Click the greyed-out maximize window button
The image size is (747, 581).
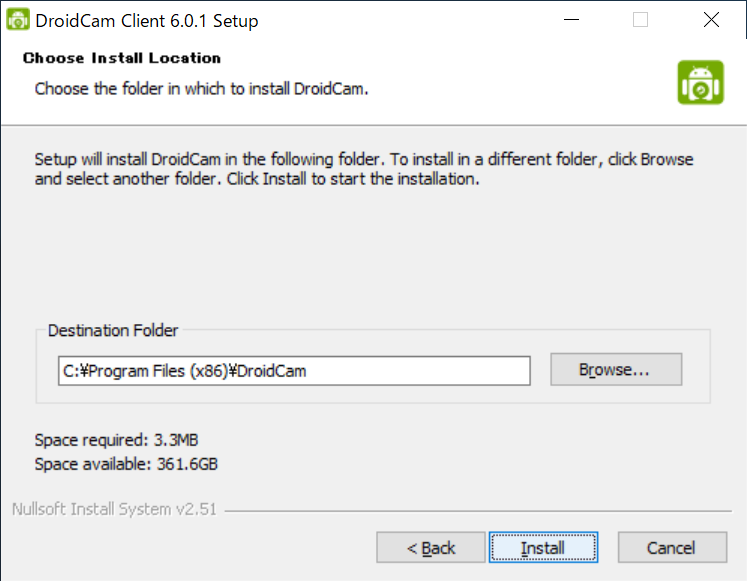click(x=640, y=20)
